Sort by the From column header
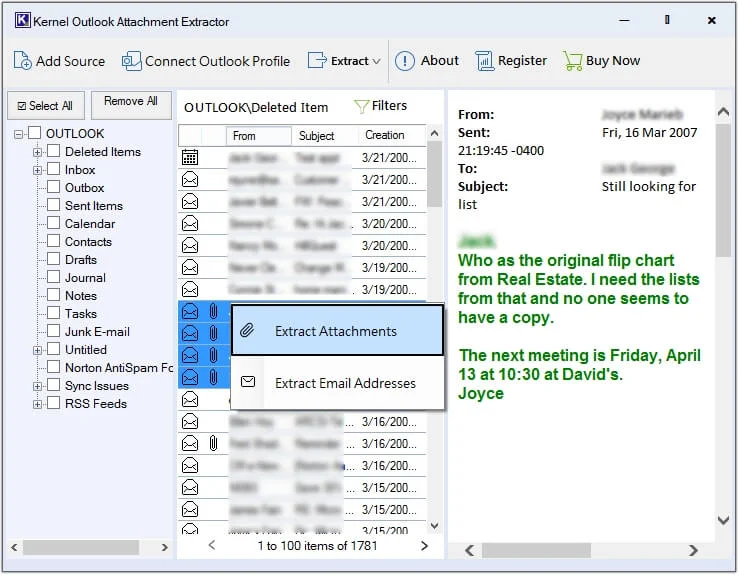Viewport: 739px width, 575px height. pyautogui.click(x=259, y=136)
